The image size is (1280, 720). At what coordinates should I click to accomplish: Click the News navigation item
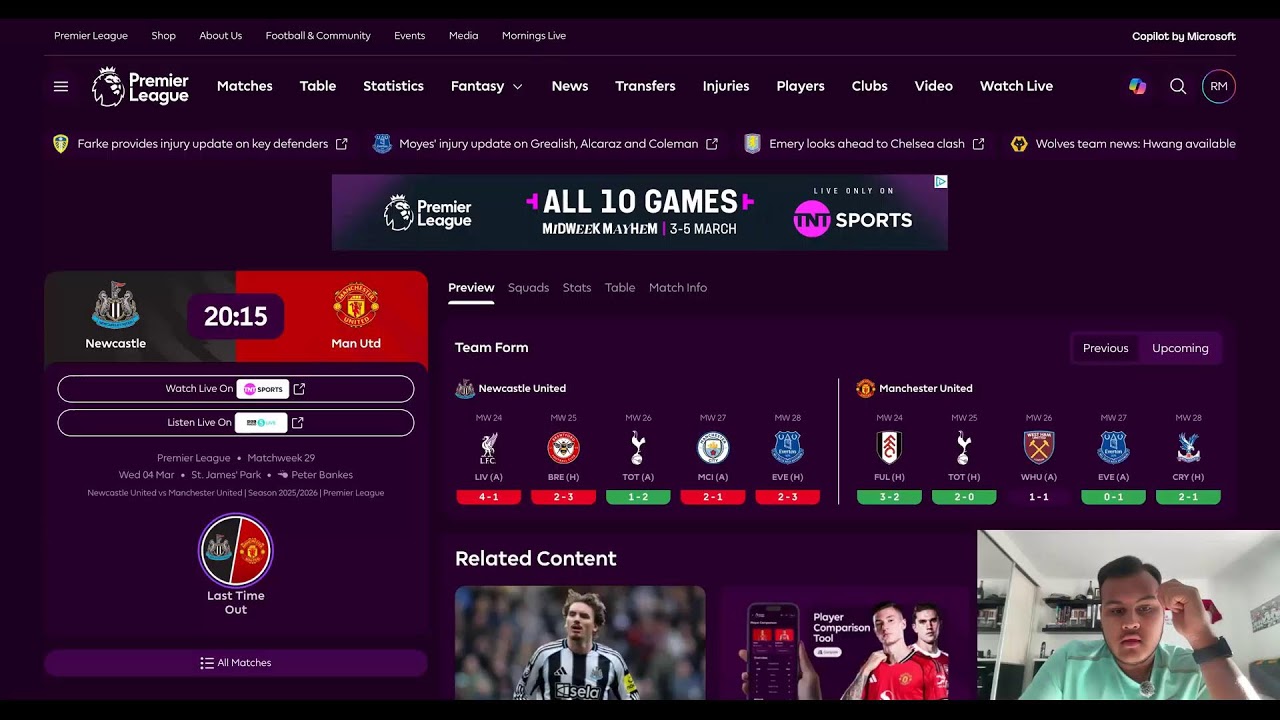tap(570, 86)
